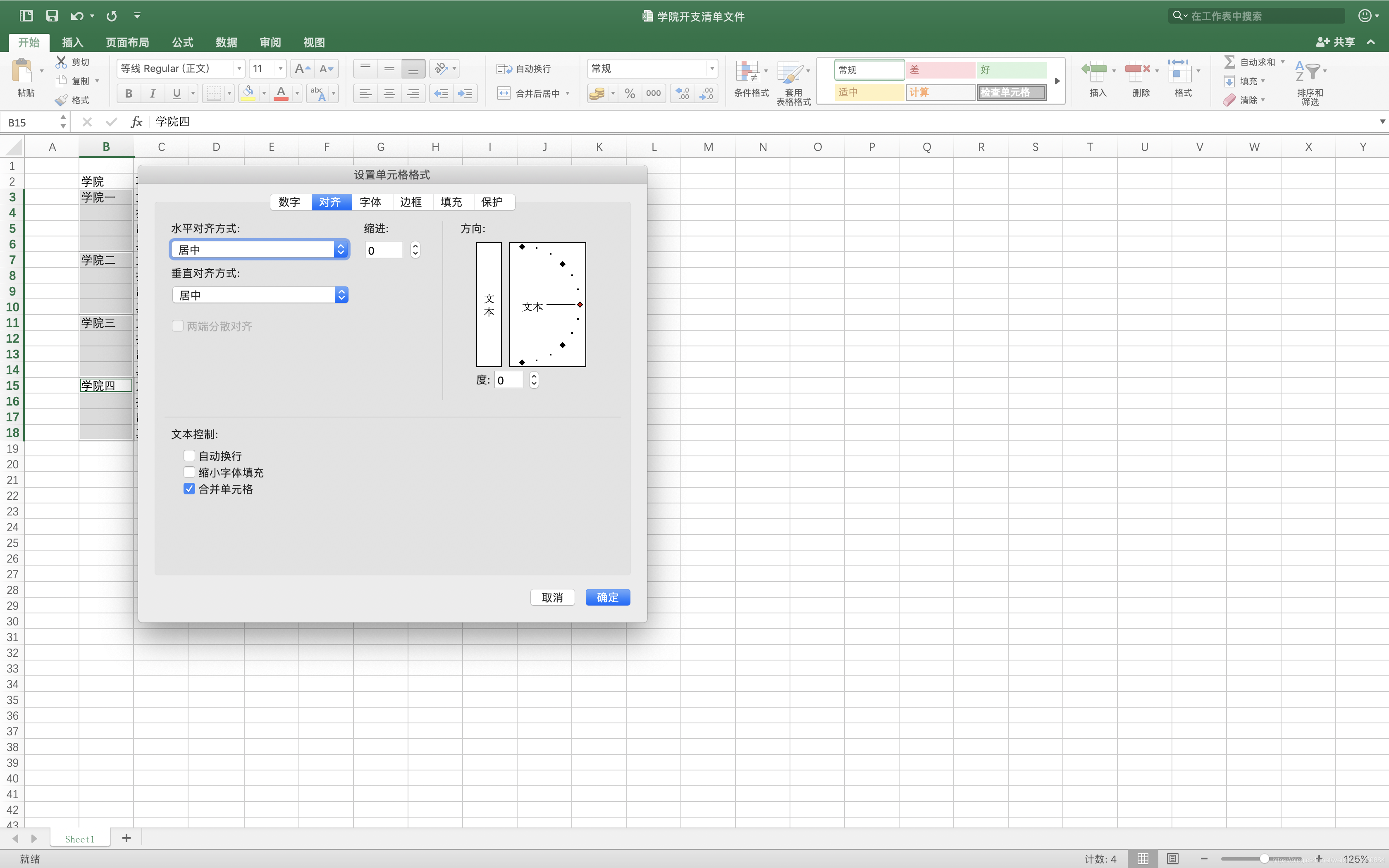Click the align left icon
Screen dimensions: 1389x868
365,93
